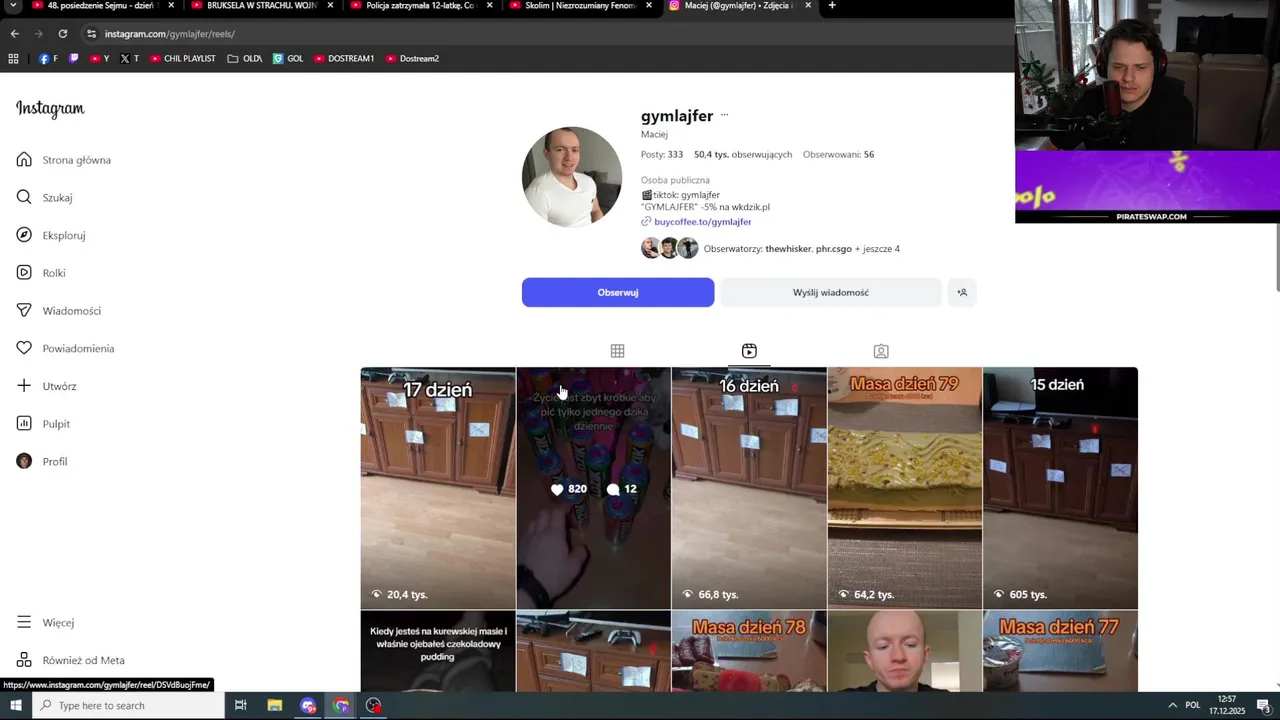This screenshot has width=1280, height=720.
Task: Open Powiadomienia heart icon
Action: pos(24,348)
